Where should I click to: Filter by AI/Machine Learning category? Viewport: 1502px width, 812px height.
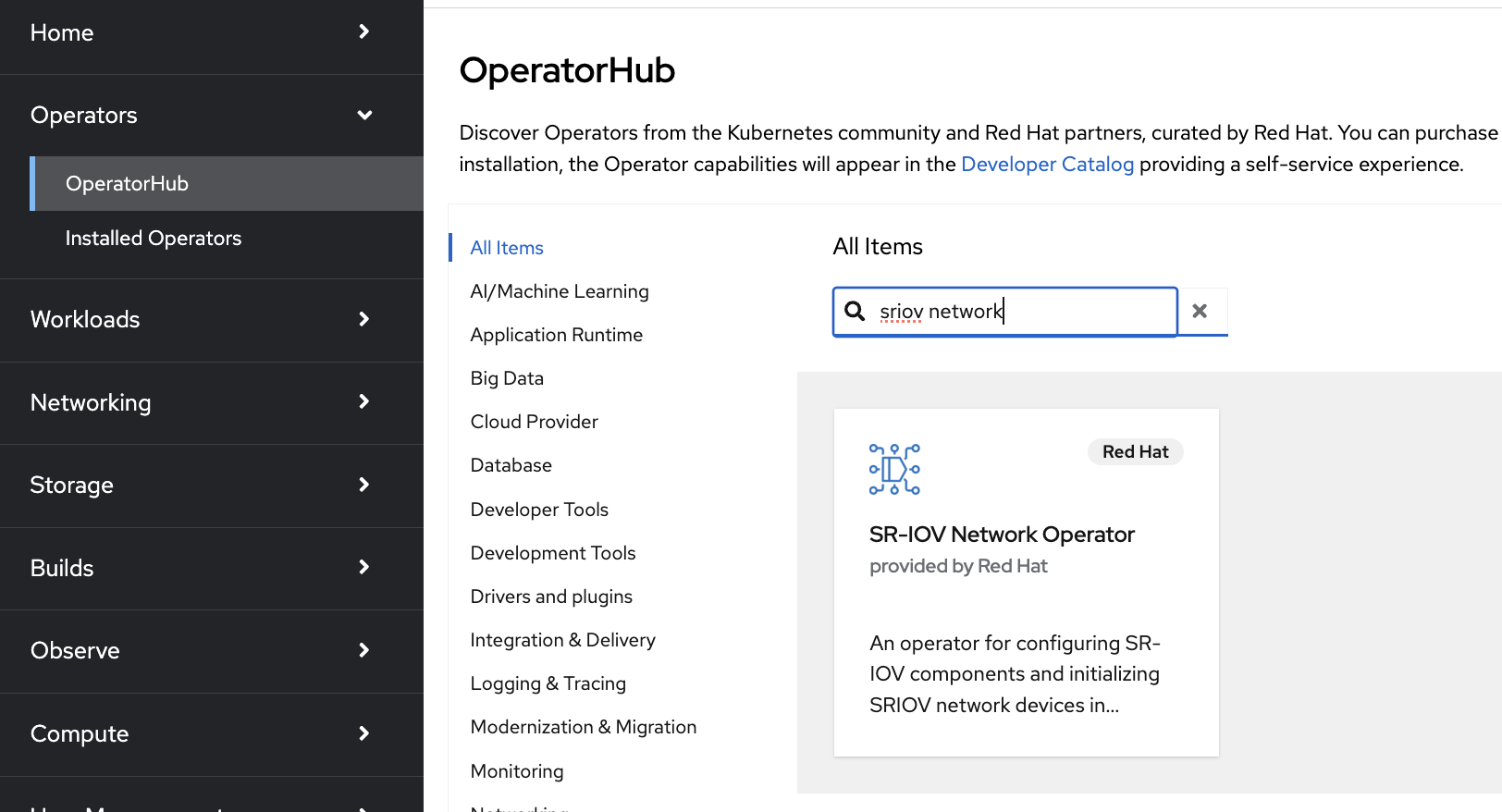click(x=560, y=291)
